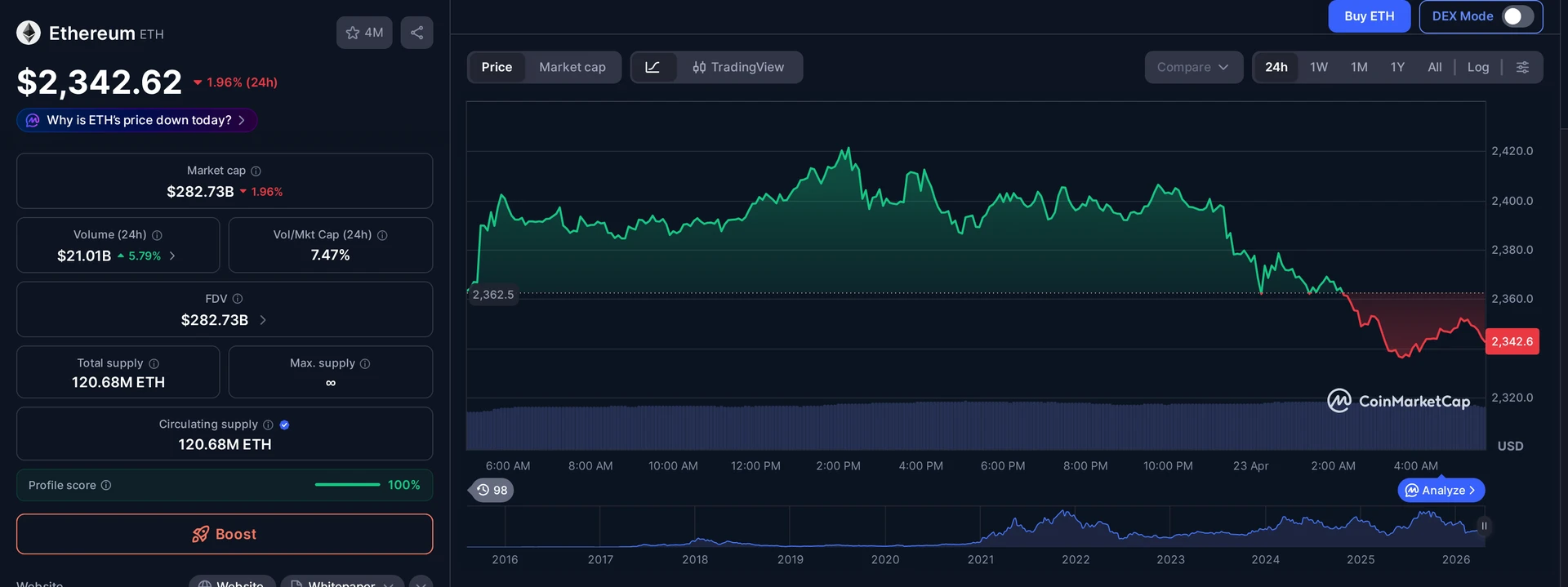Switch to the Price tab
The height and width of the screenshot is (587, 1568).
[x=497, y=67]
